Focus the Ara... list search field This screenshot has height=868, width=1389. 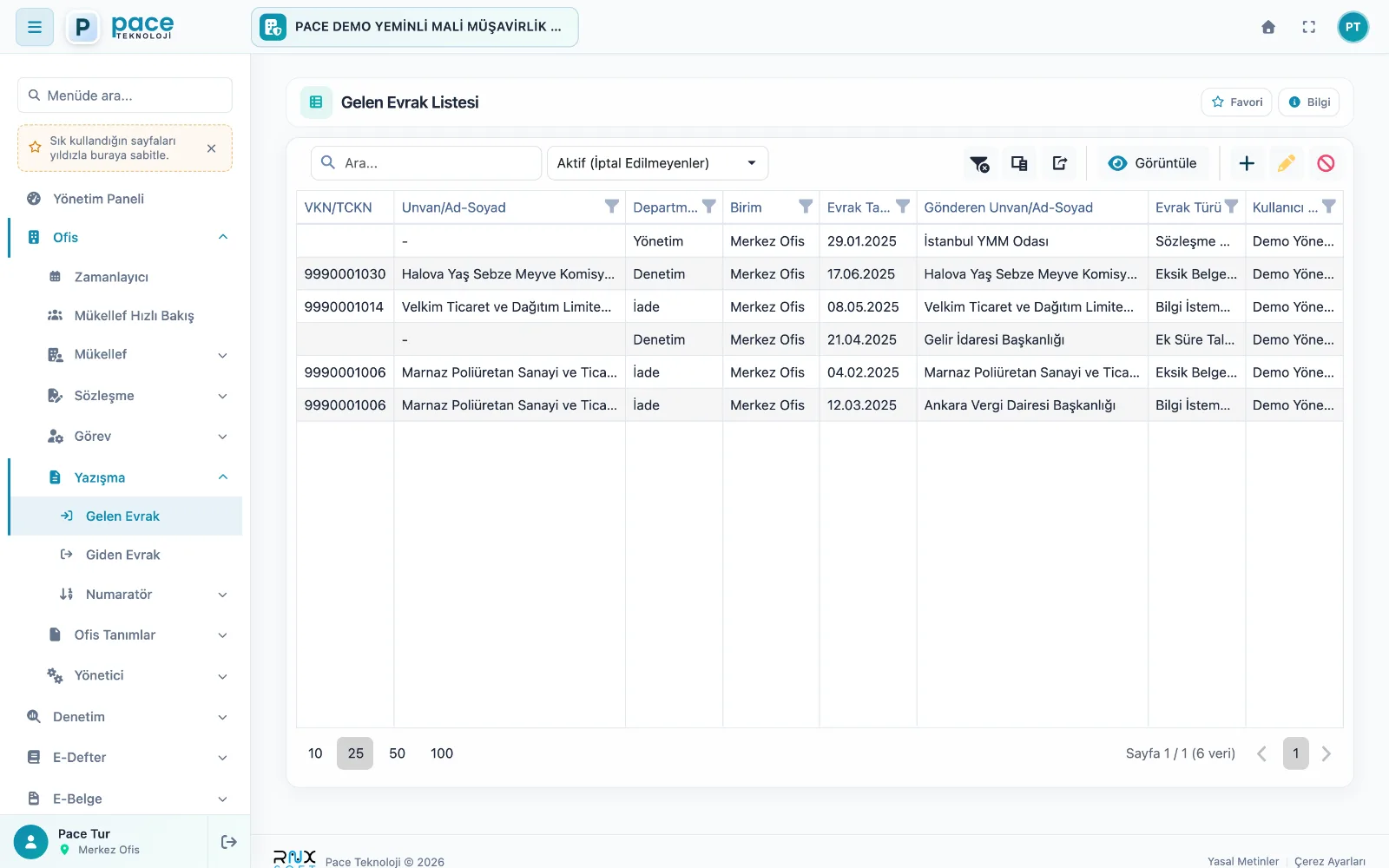pyautogui.click(x=426, y=163)
